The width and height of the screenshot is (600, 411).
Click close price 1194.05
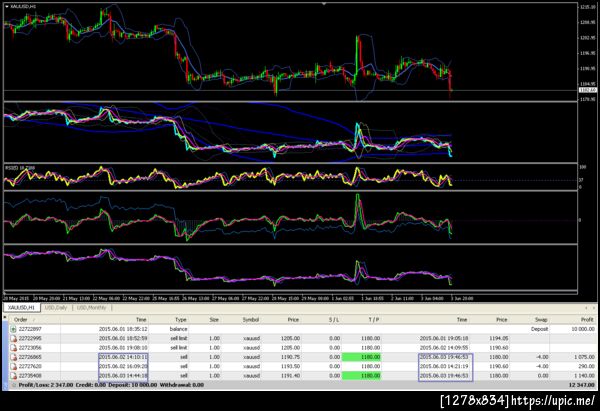(x=499, y=338)
